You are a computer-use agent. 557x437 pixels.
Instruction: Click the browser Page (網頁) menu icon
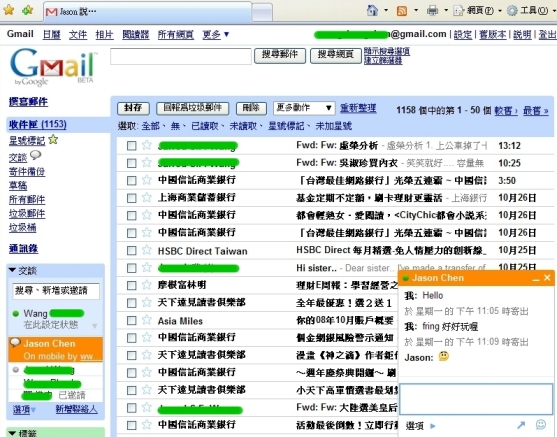459,11
